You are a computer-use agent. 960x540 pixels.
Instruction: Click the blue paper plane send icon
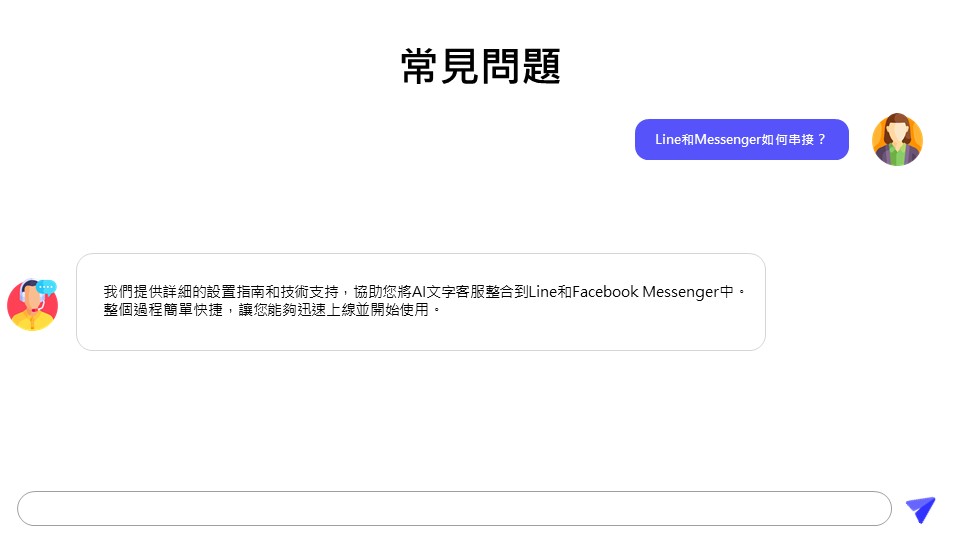(920, 509)
